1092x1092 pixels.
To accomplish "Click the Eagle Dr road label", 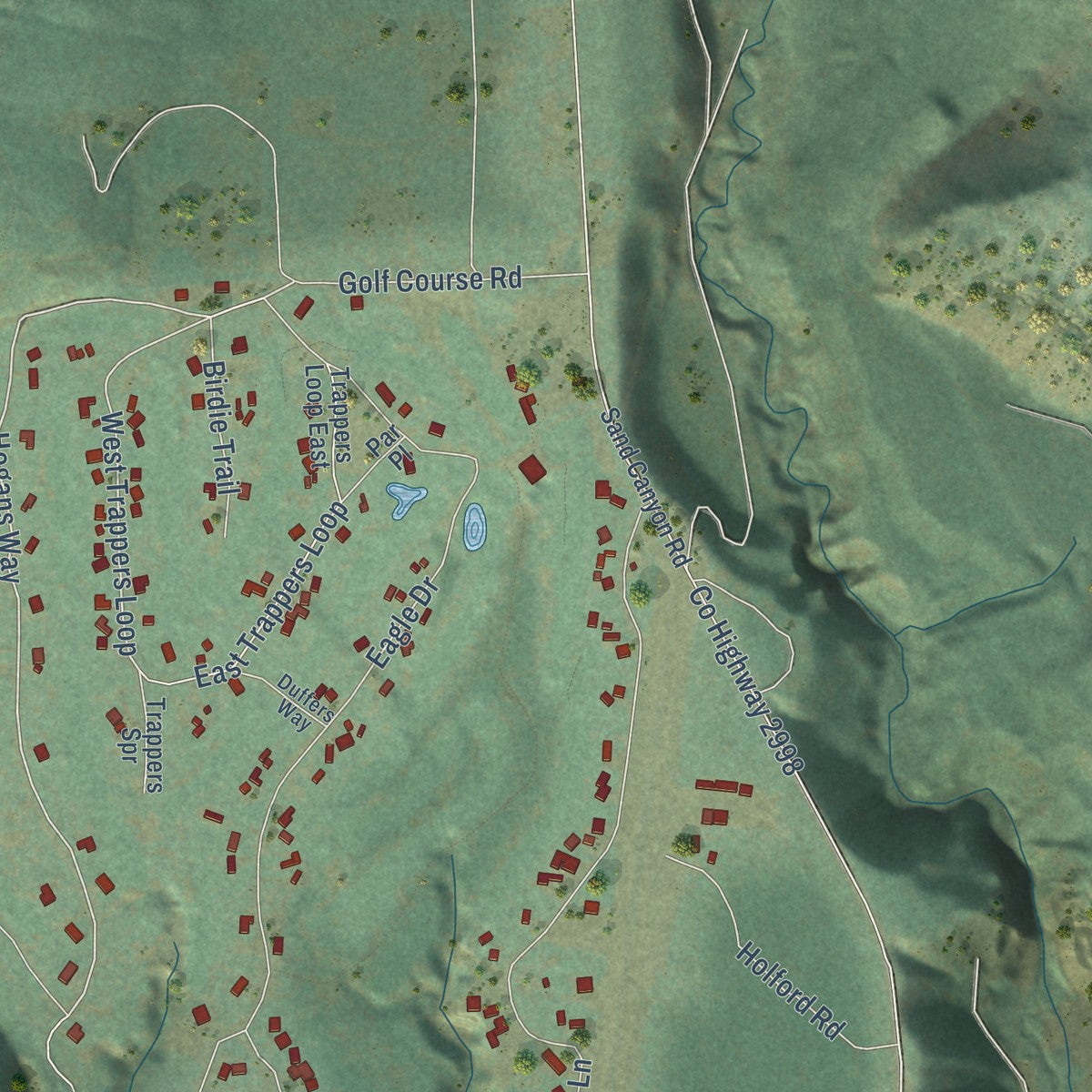I will pos(402,625).
